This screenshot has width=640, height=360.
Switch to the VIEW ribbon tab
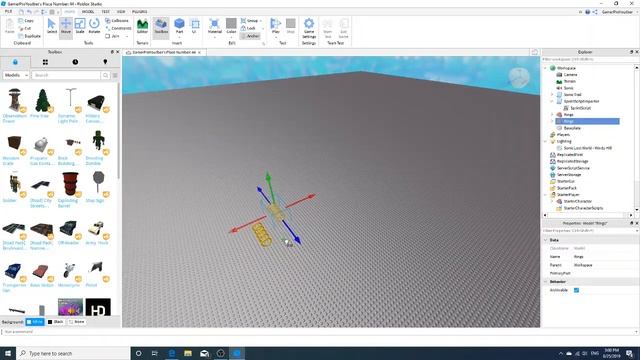point(121,11)
